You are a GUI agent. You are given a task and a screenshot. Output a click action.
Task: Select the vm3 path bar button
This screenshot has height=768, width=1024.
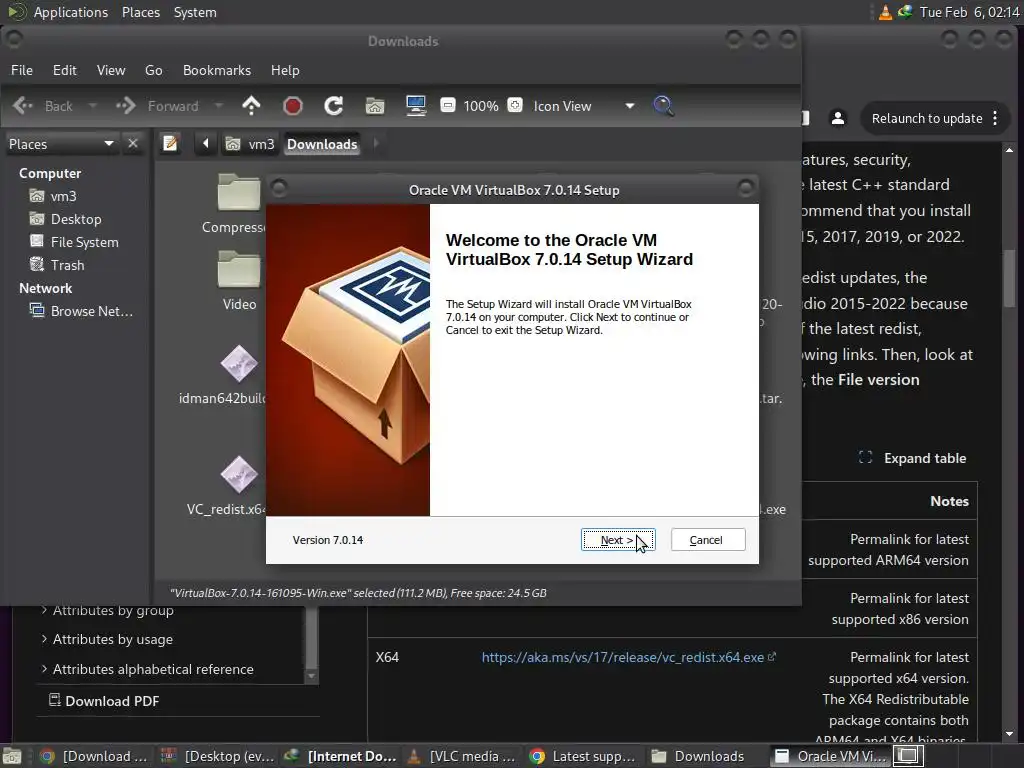click(250, 144)
